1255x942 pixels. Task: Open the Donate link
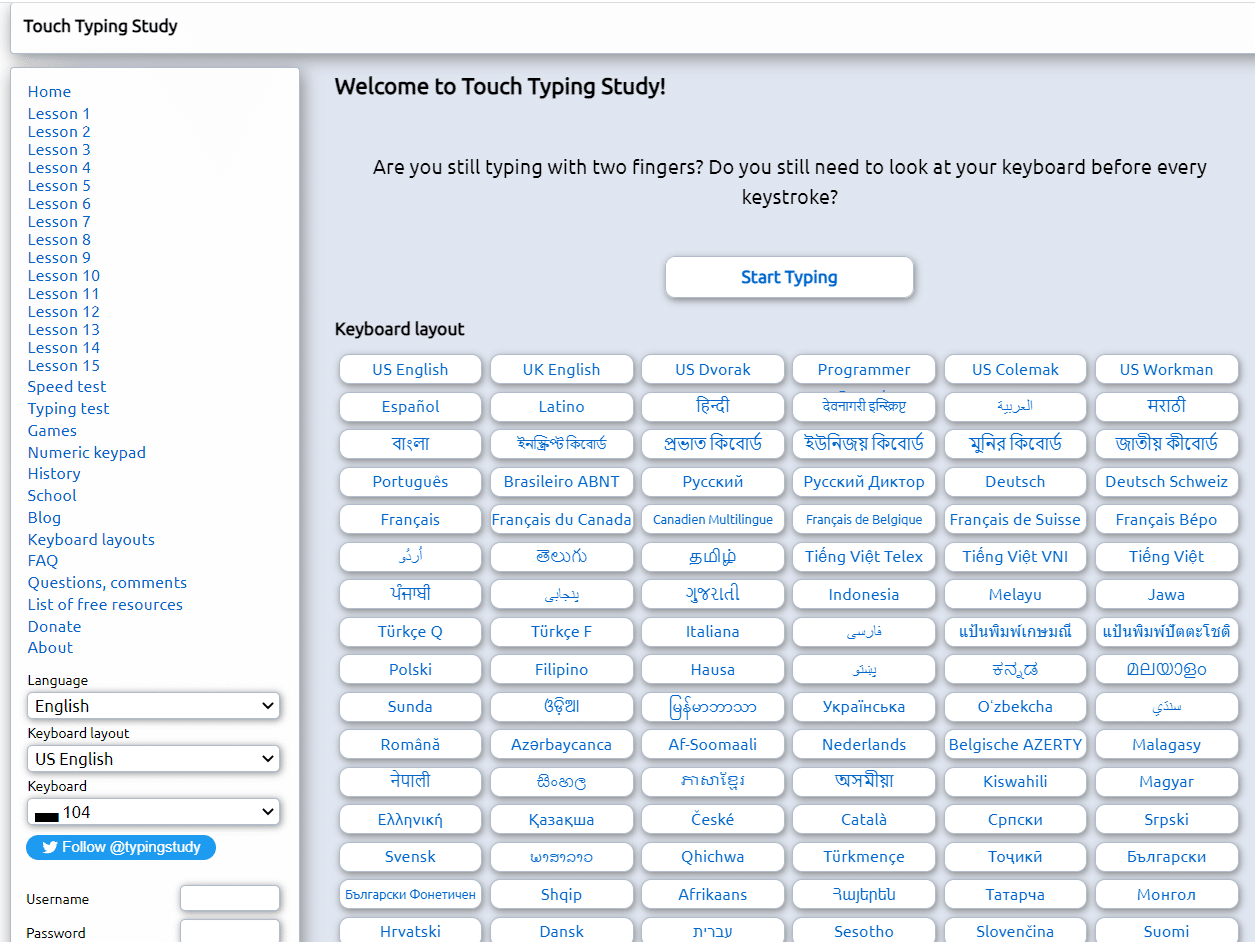point(54,627)
